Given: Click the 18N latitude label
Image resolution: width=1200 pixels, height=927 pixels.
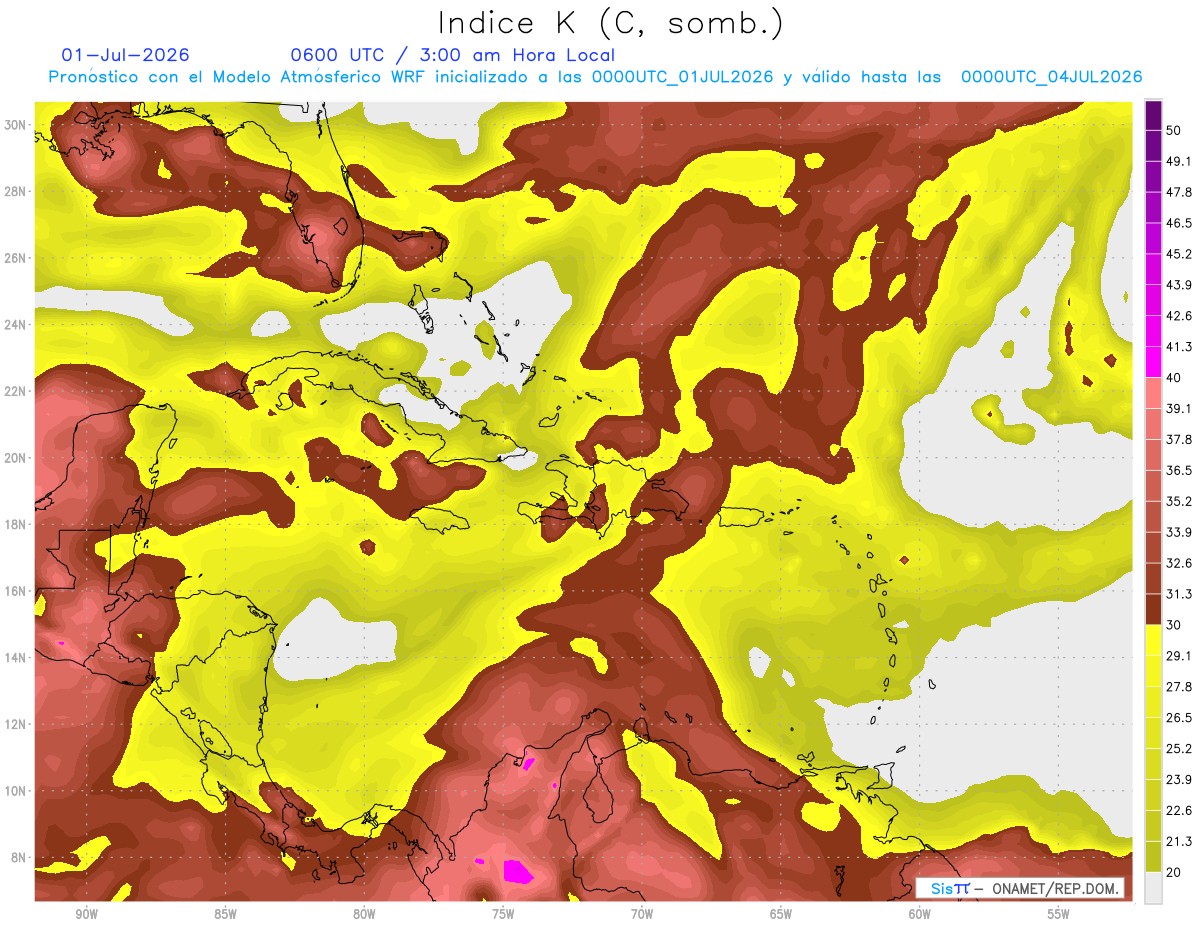Looking at the screenshot, I should [15, 524].
